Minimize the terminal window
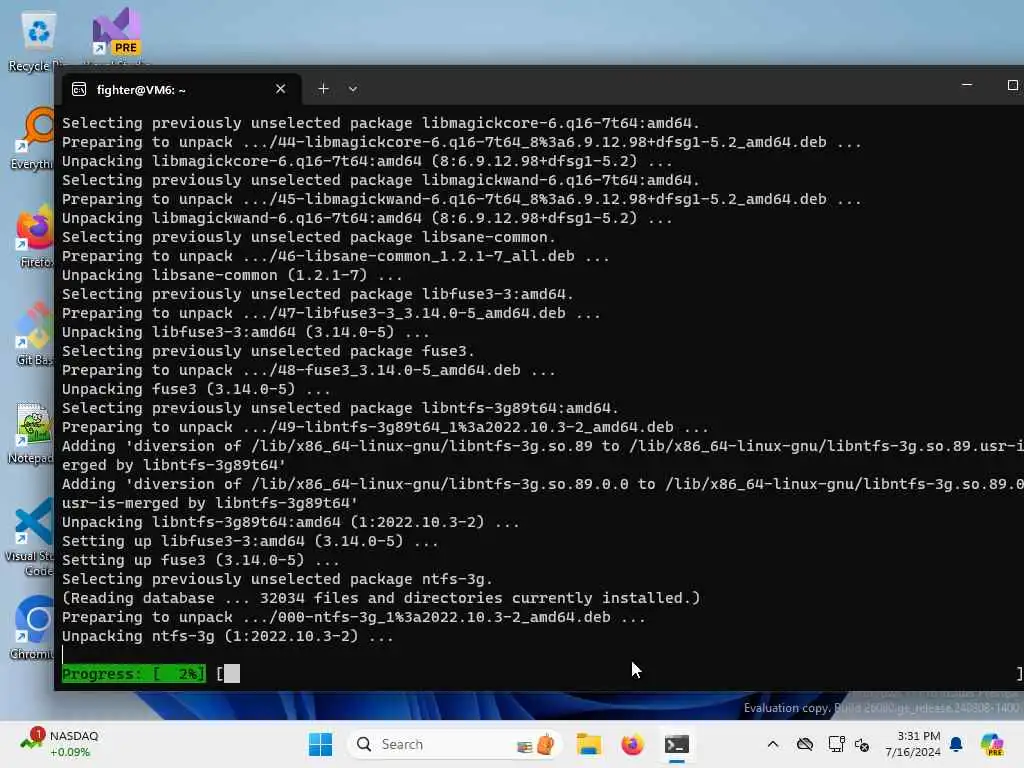 [967, 85]
